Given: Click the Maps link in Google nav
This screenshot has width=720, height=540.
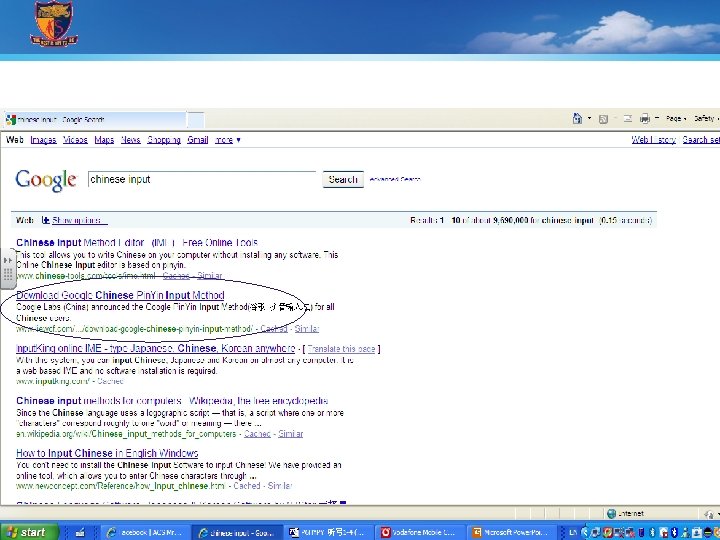Looking at the screenshot, I should tap(104, 140).
